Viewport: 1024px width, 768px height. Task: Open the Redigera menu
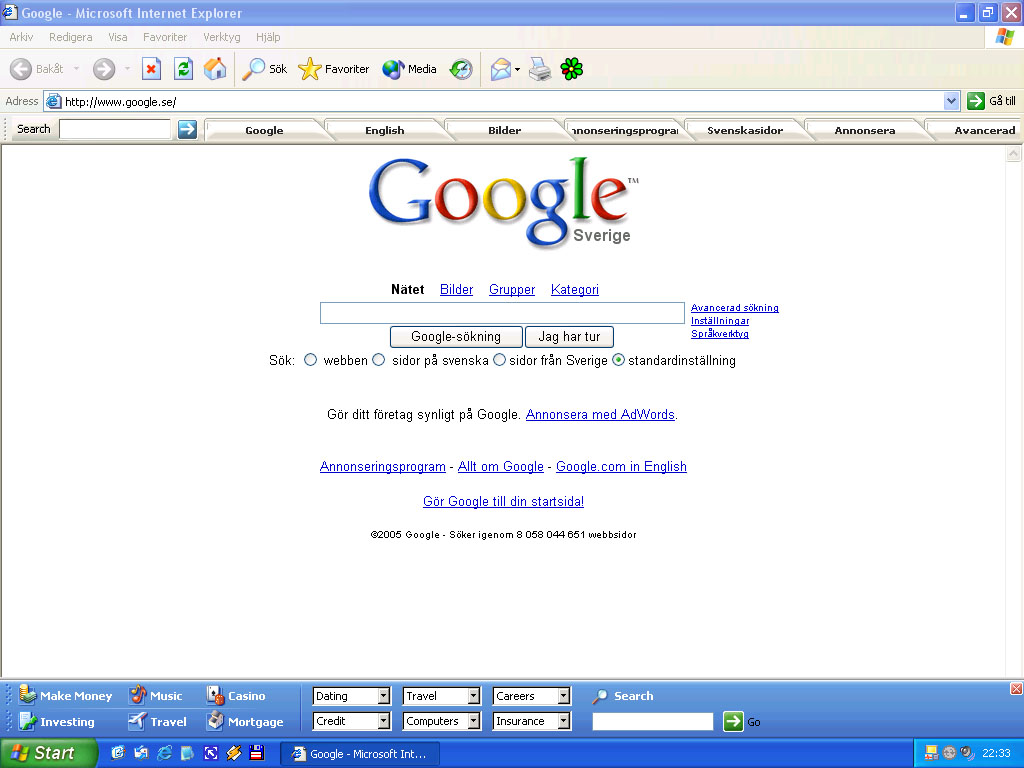71,37
